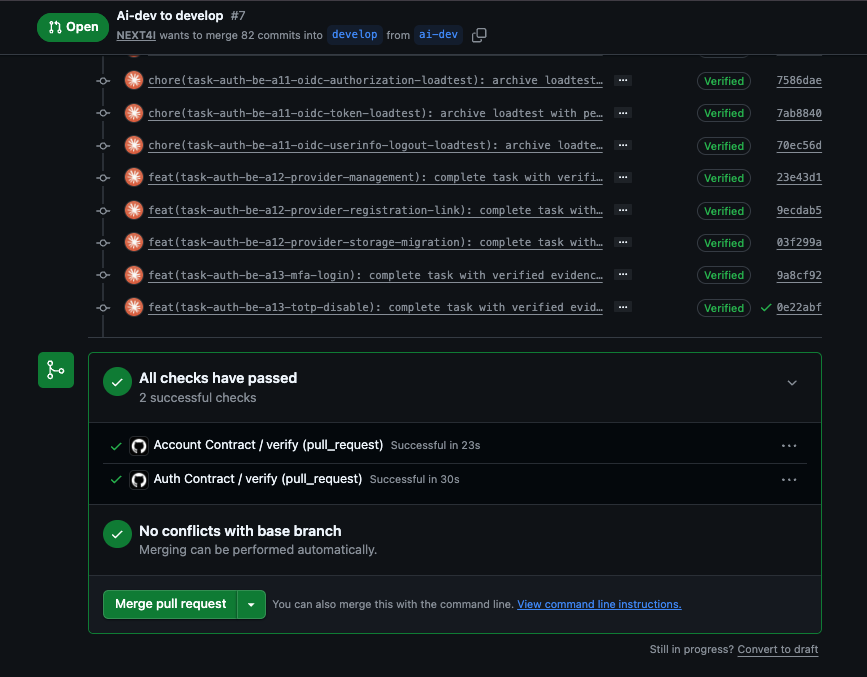Viewport: 867px width, 677px height.
Task: Open commit hash 70ec56d
Action: click(x=799, y=145)
